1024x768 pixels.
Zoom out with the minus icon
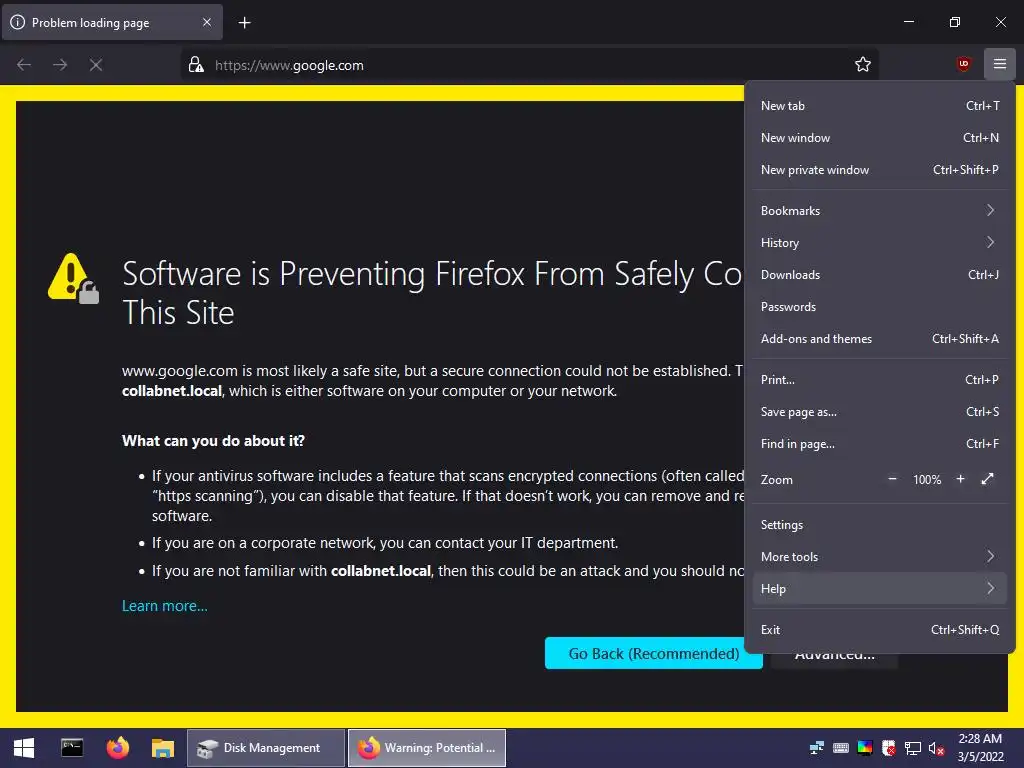(x=892, y=479)
